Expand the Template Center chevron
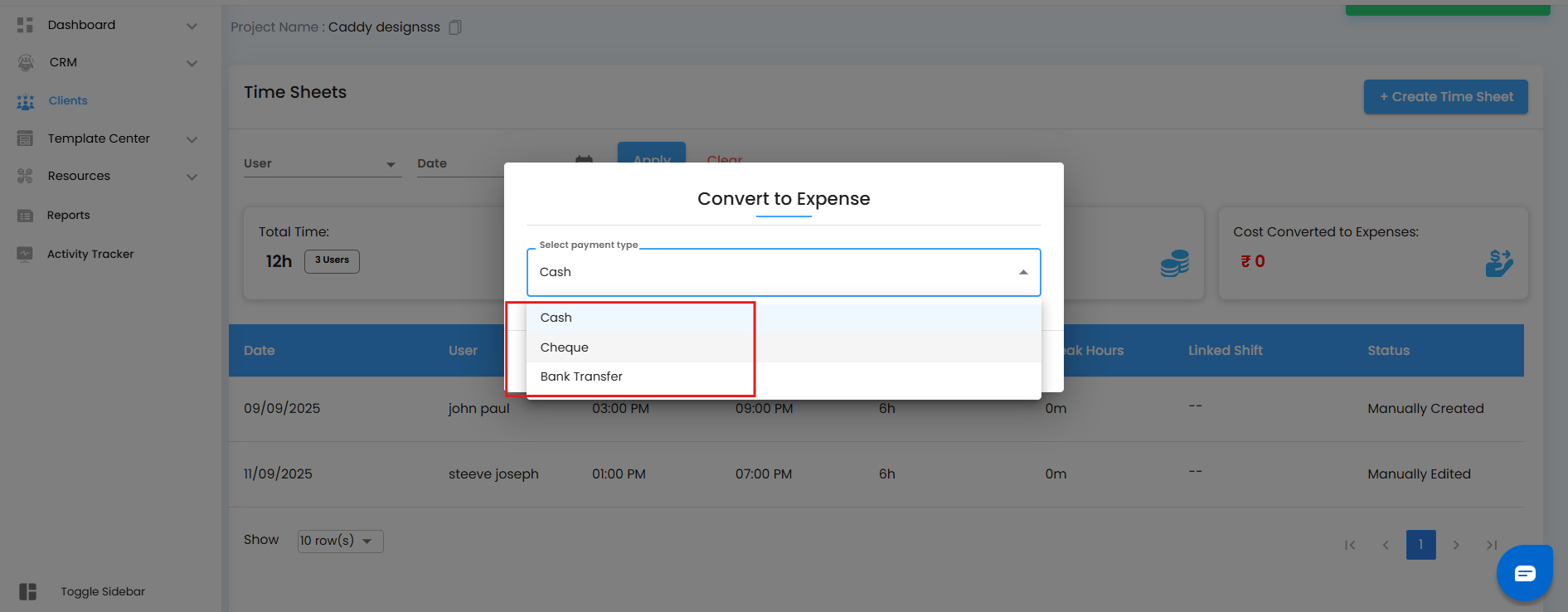 [x=192, y=139]
